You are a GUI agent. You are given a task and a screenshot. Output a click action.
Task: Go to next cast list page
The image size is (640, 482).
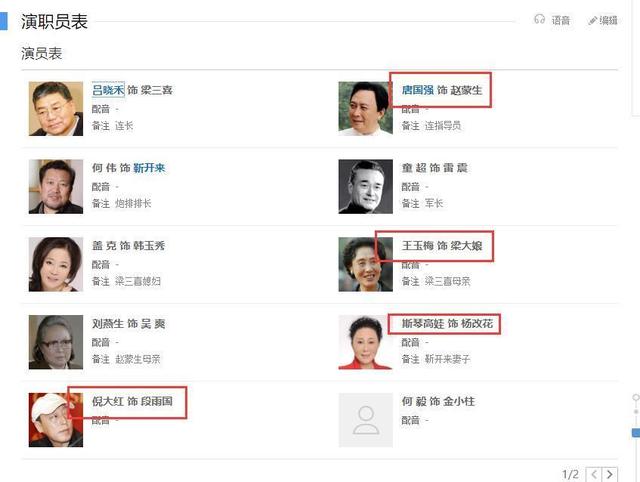[x=610, y=474]
